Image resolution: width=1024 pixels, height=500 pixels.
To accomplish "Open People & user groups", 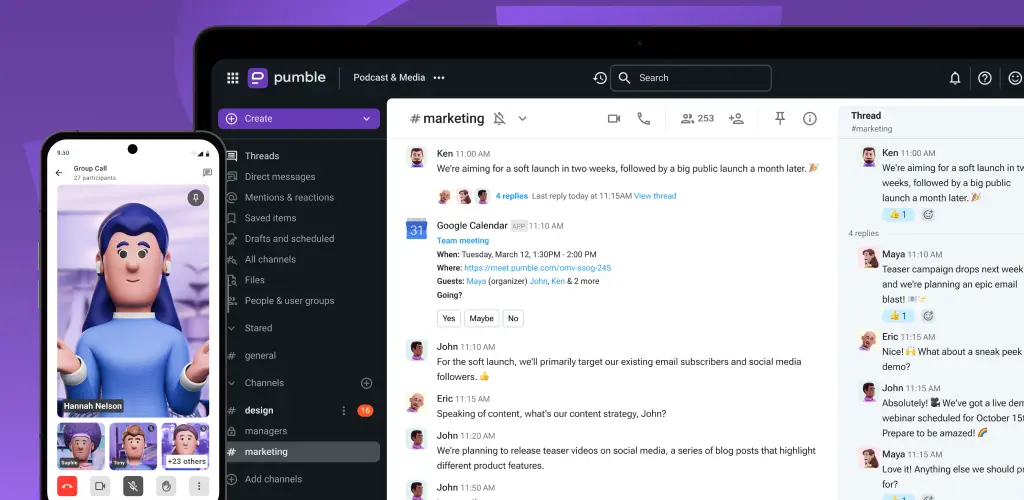I will tap(289, 301).
